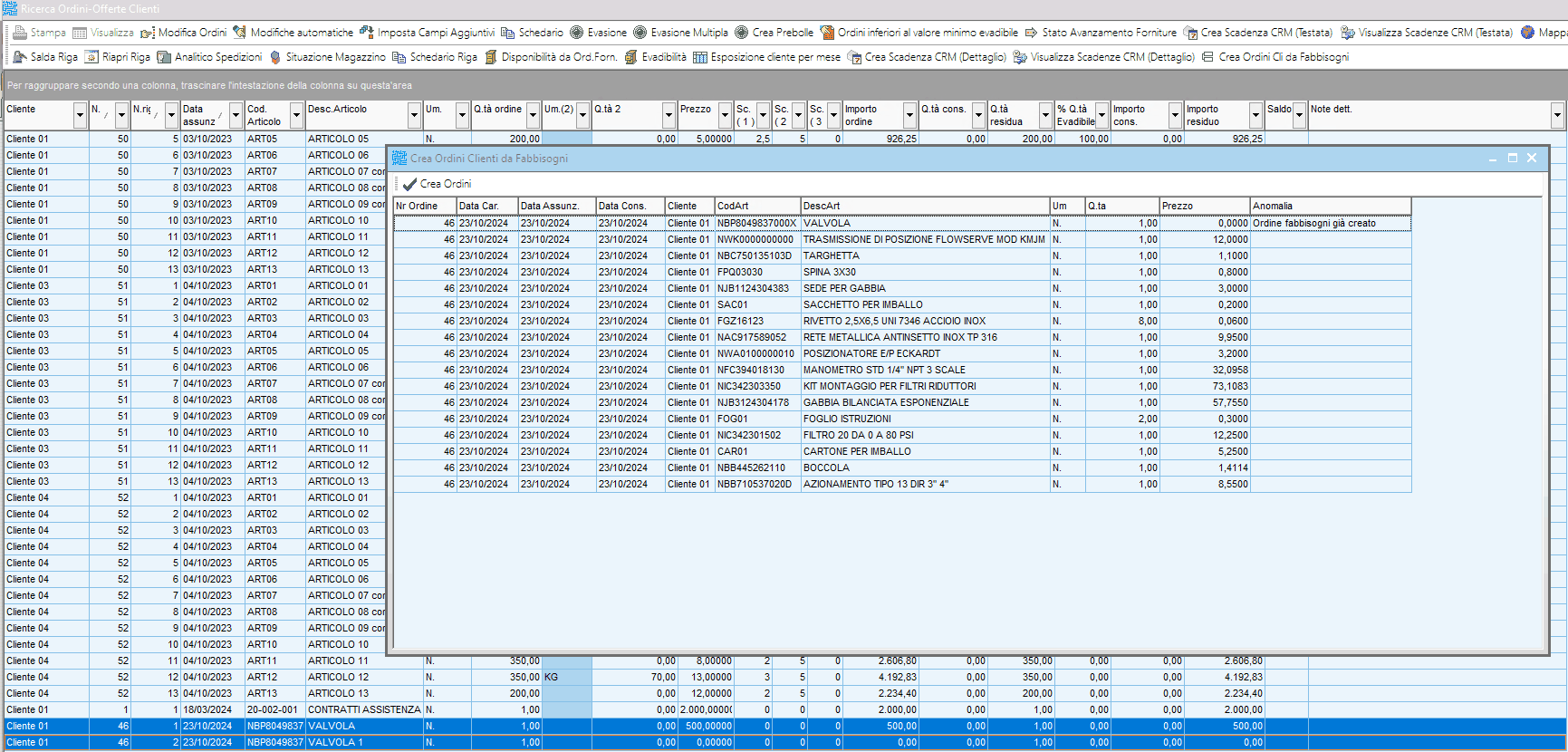This screenshot has height=752, width=1568.
Task: Click Crea Ordini Cli da Fabbisogni
Action: (1275, 57)
